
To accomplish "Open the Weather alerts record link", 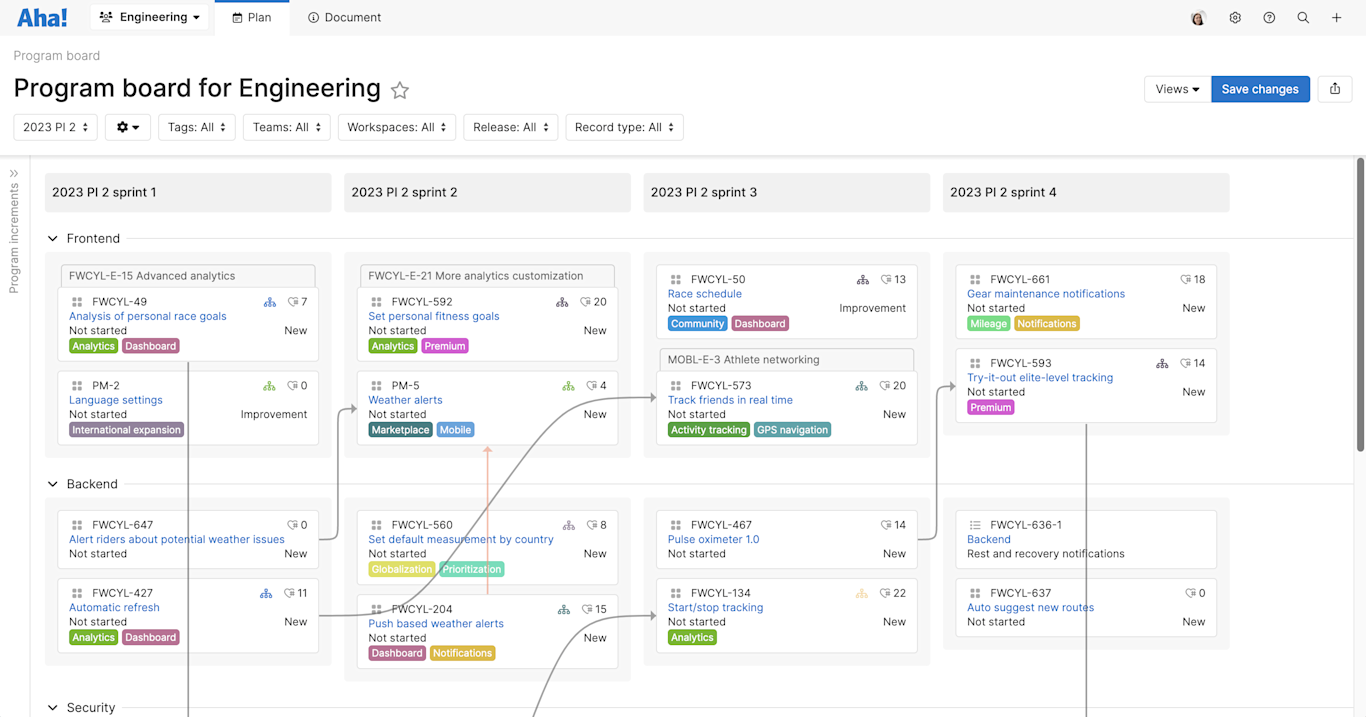I will tap(405, 399).
